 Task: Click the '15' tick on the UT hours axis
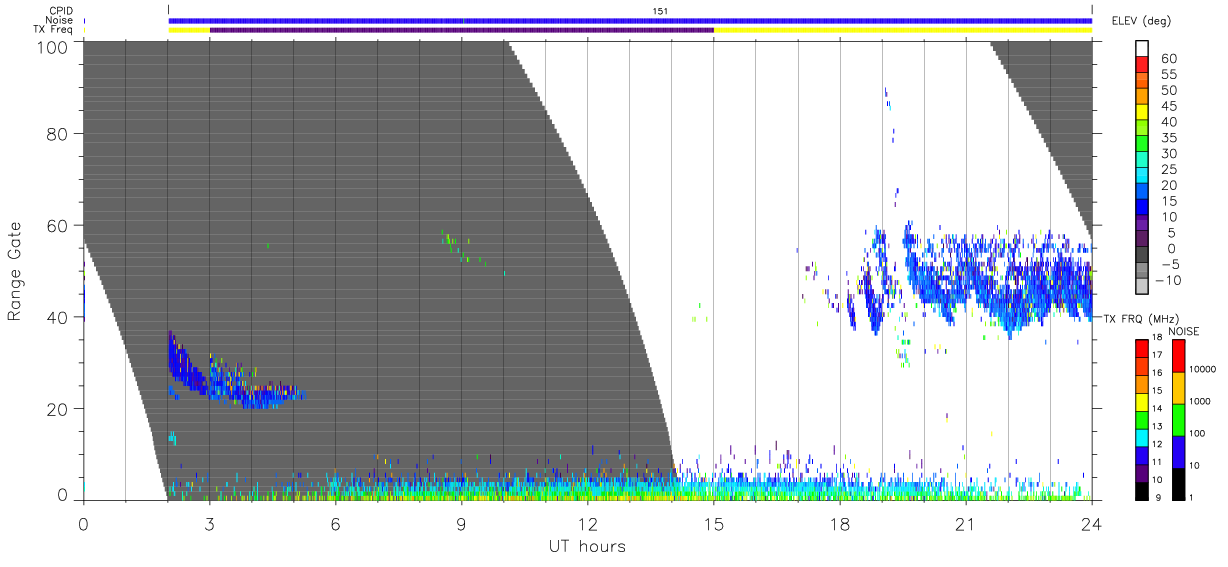coord(714,523)
